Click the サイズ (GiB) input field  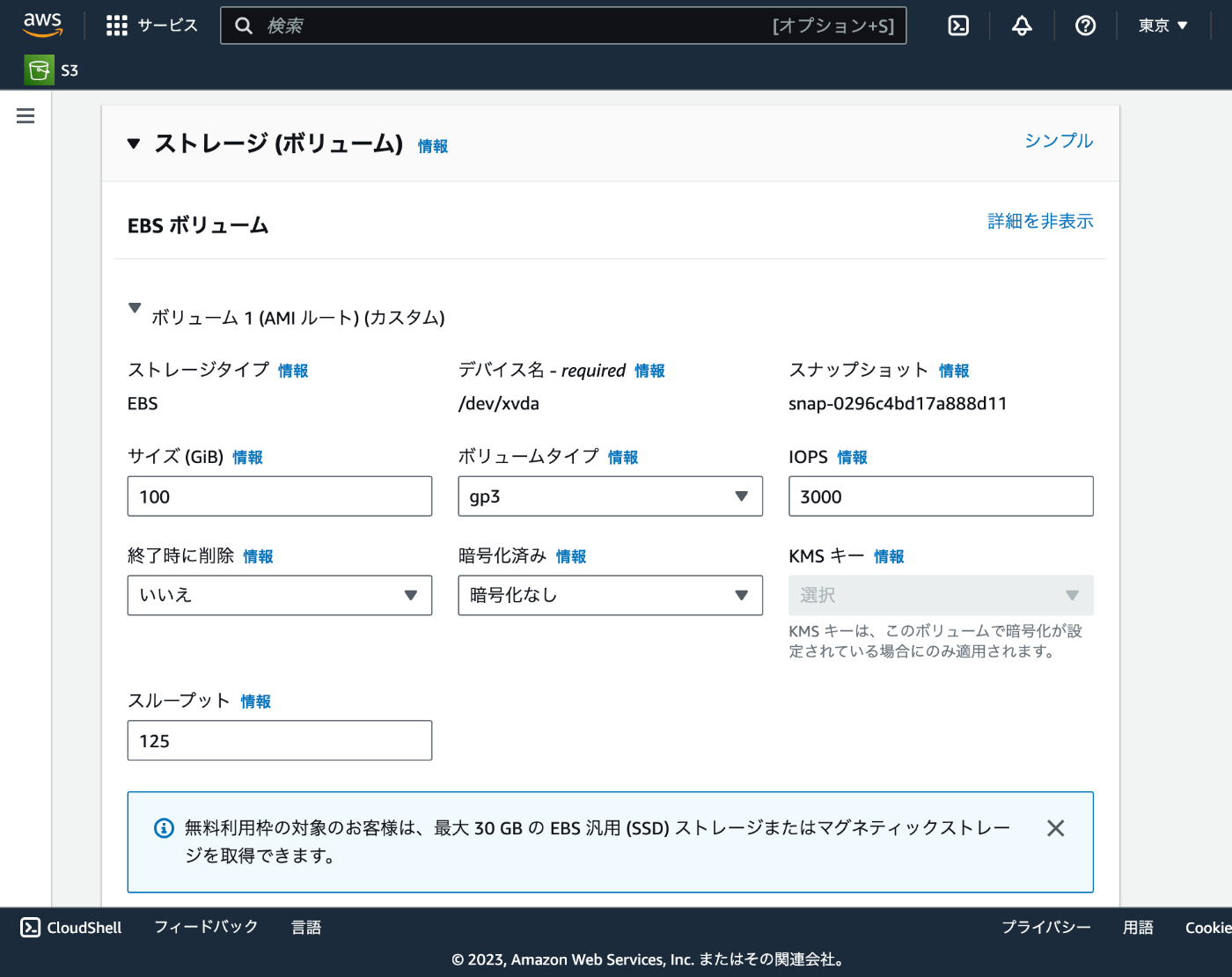point(280,496)
